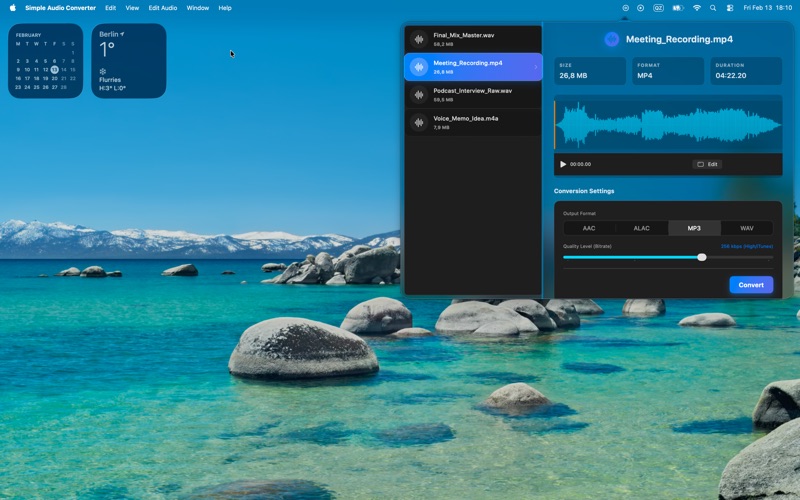Screen dimensions: 800x500
Task: Open the February calendar widget
Action: (45, 61)
